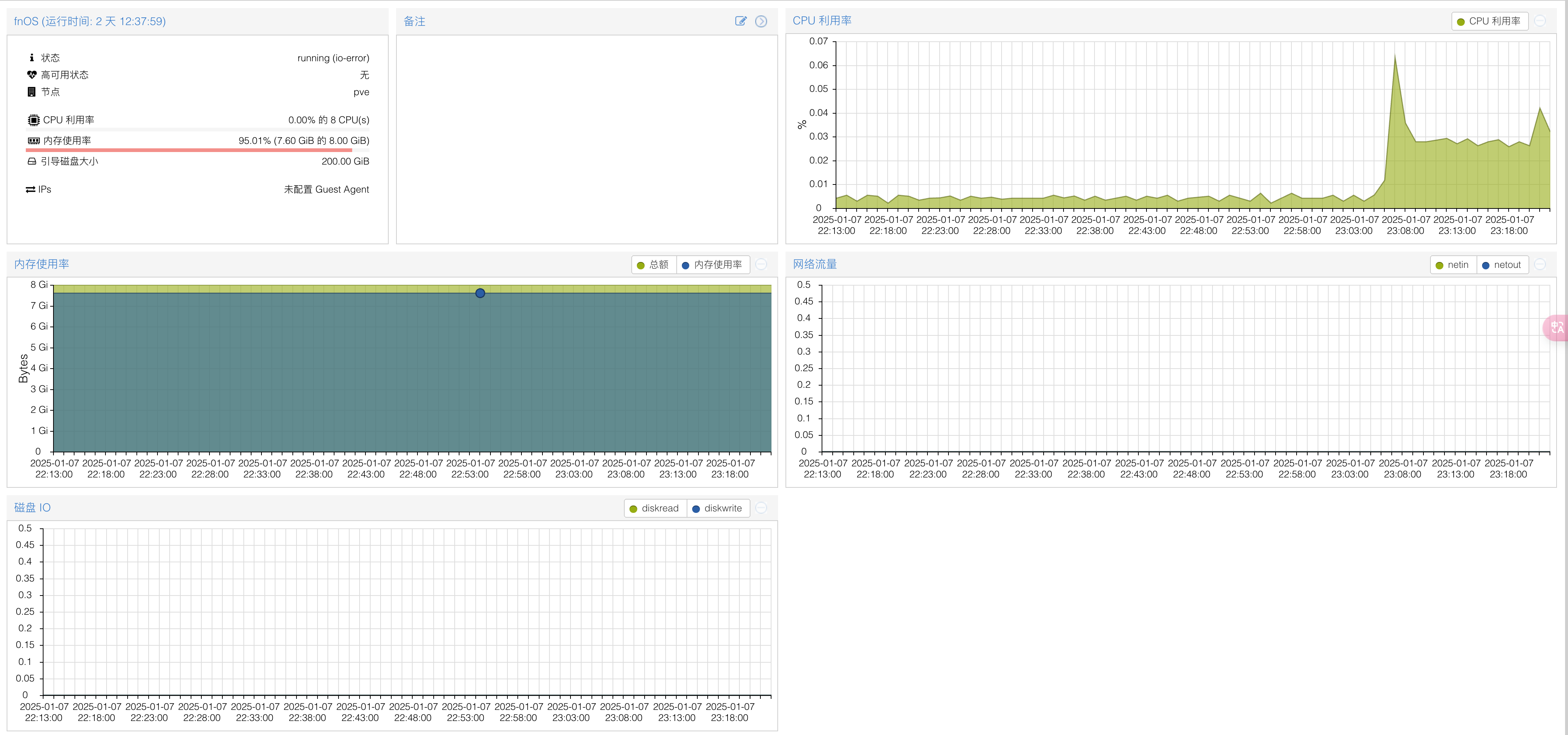Screen dimensions: 1568x735
Task: Click '95.01% (7.60 GiB 的 8.00 GiB)' value
Action: 304,141
